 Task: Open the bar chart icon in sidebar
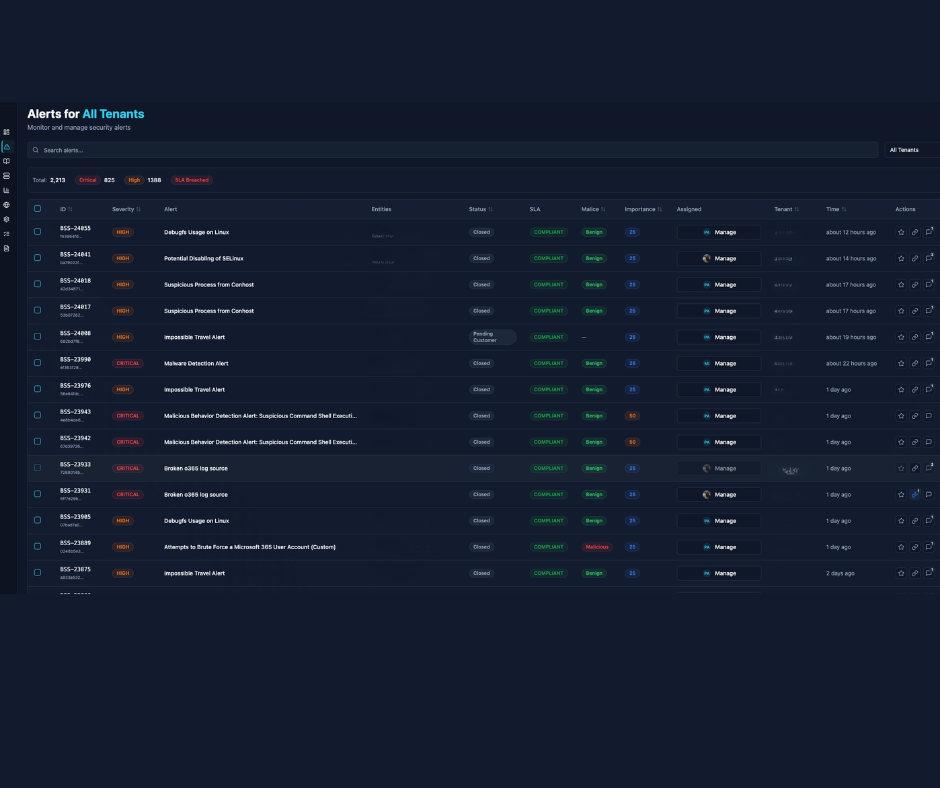[6, 190]
